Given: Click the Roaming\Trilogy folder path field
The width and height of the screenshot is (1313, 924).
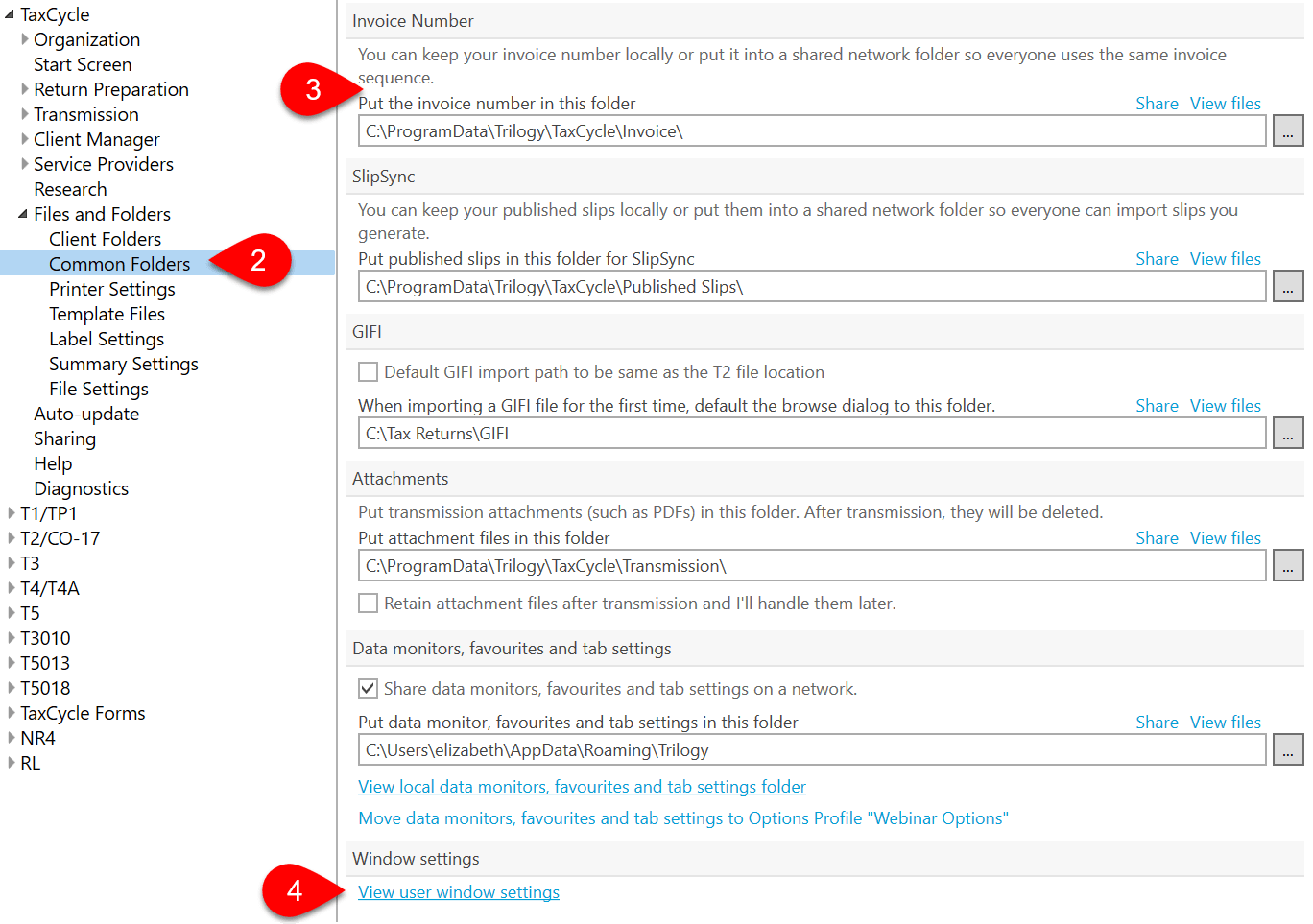Looking at the screenshot, I should pyautogui.click(x=812, y=749).
